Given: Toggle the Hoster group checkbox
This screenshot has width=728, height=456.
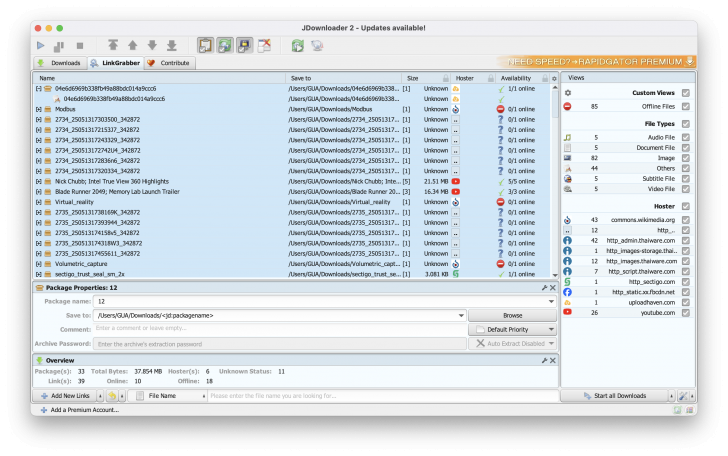Looking at the screenshot, I should point(686,206).
